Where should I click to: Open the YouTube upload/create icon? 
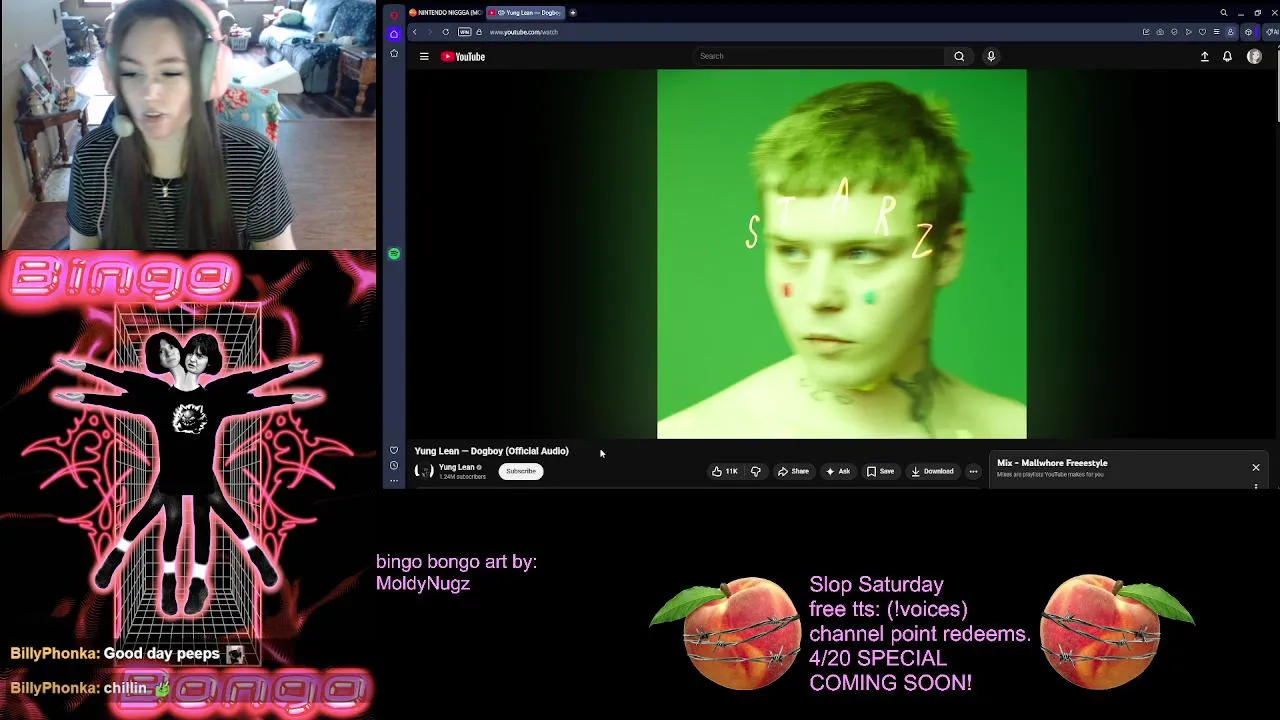pyautogui.click(x=1204, y=57)
